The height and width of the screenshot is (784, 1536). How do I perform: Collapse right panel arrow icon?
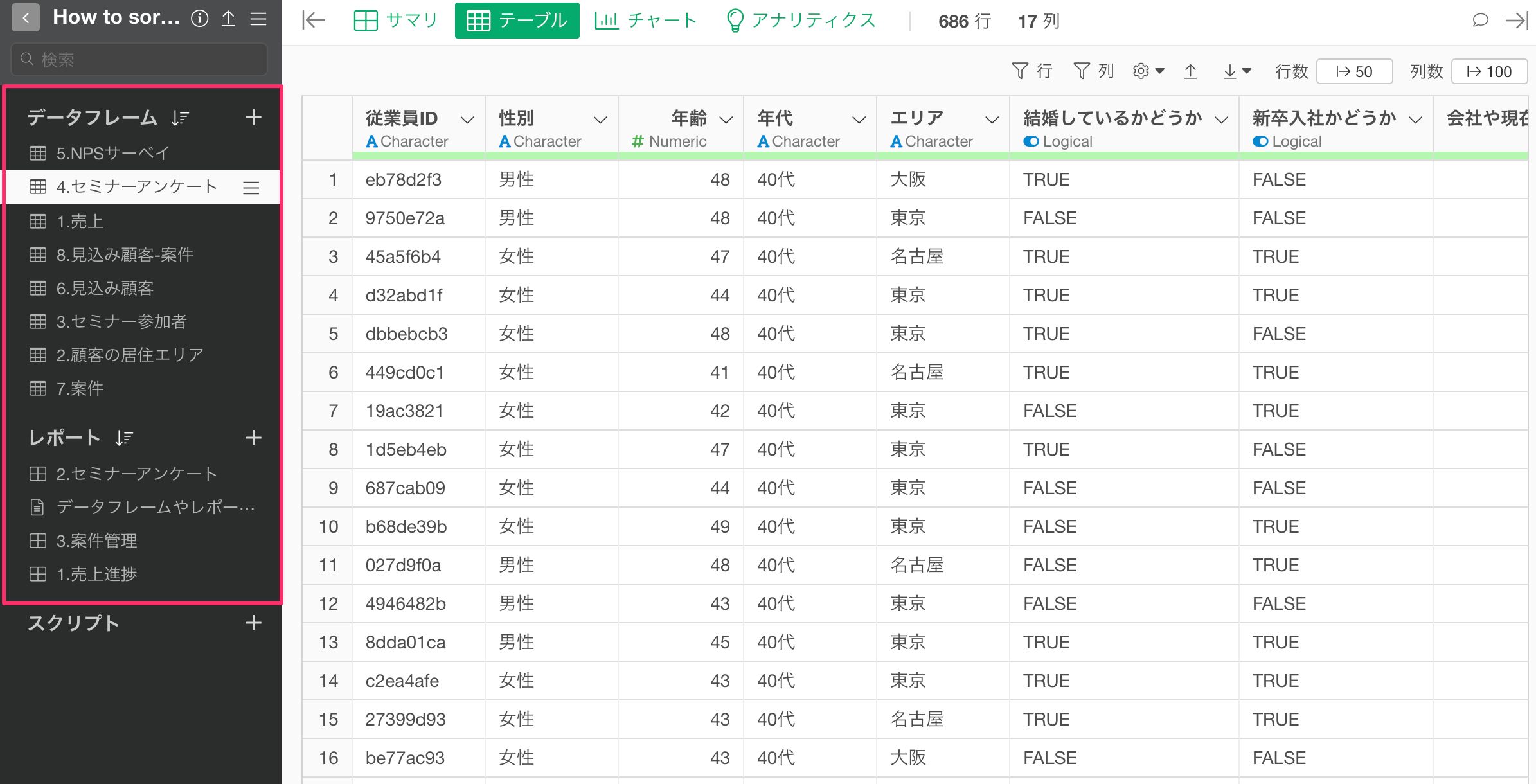[x=1517, y=21]
